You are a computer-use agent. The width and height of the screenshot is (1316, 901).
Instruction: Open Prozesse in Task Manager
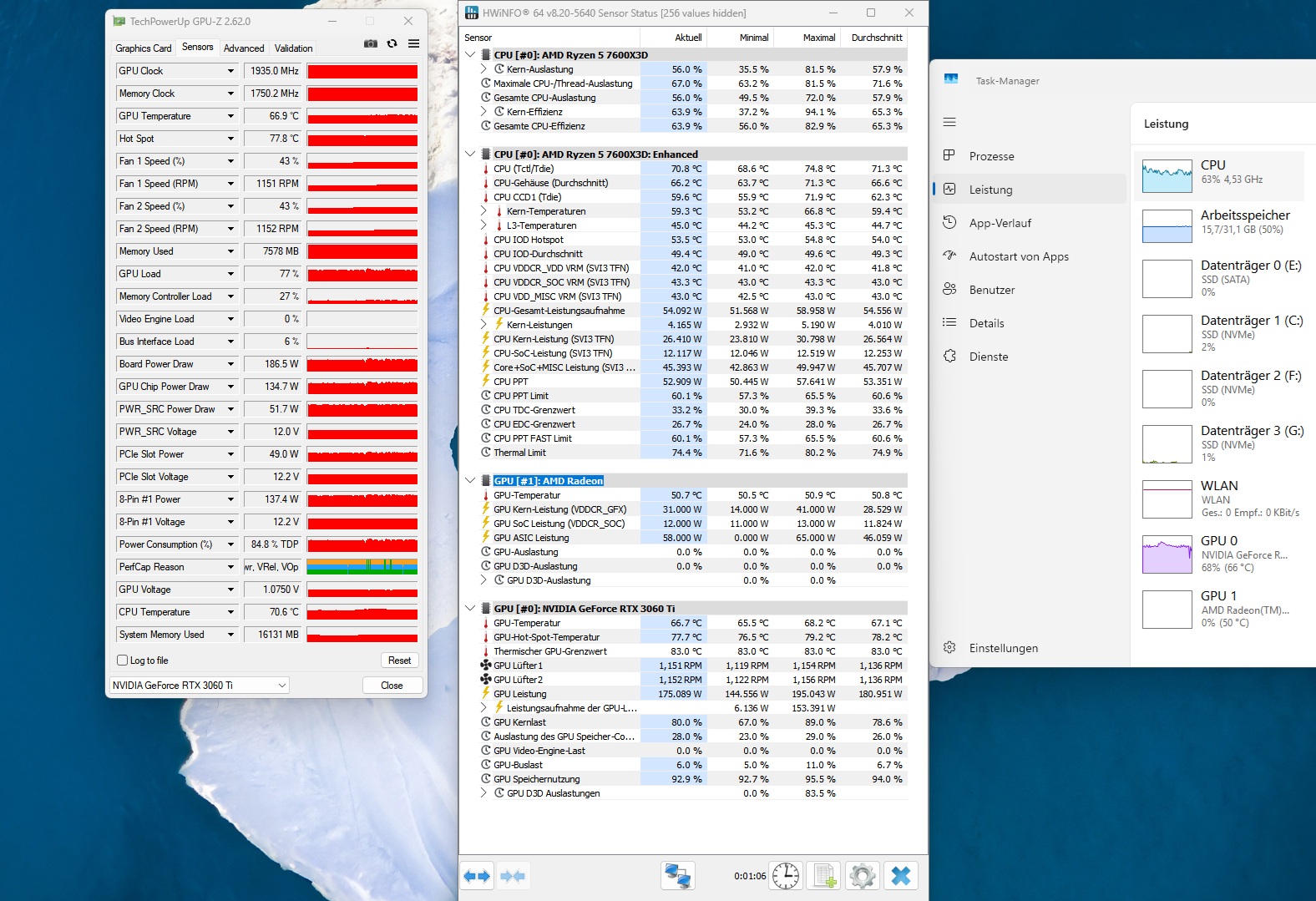[1030, 156]
